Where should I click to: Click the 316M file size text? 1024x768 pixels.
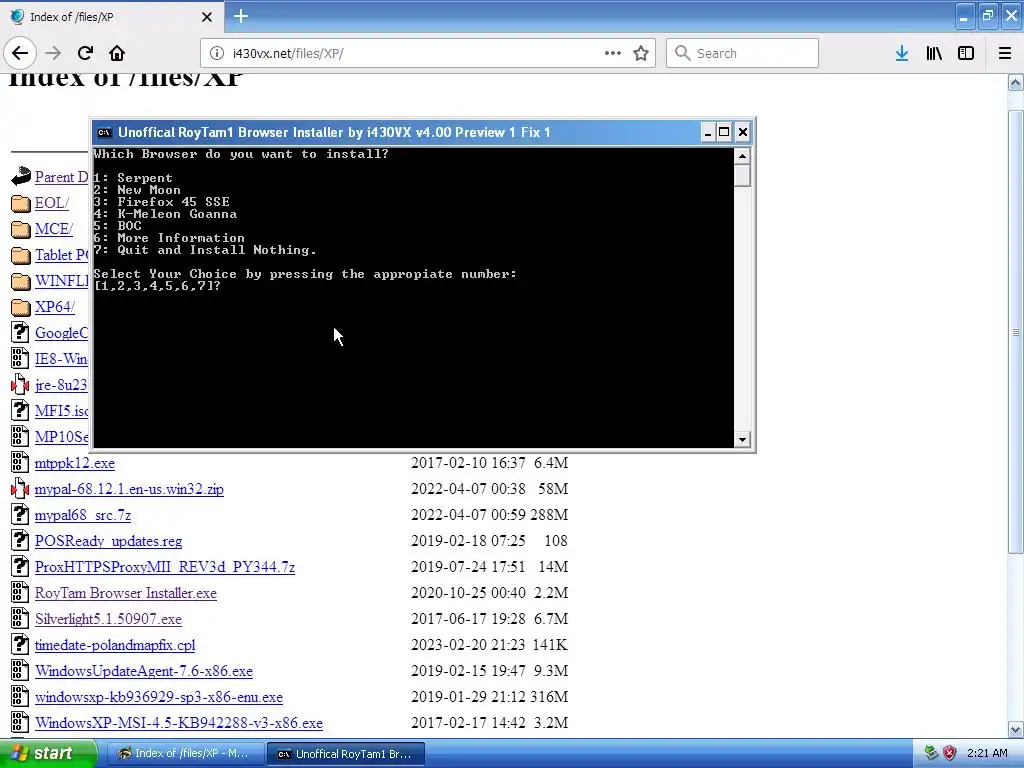point(549,697)
